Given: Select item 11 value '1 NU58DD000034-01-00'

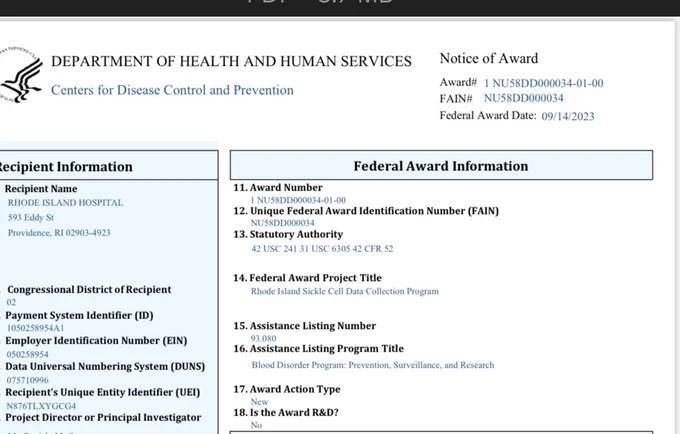Looking at the screenshot, I should [x=298, y=200].
